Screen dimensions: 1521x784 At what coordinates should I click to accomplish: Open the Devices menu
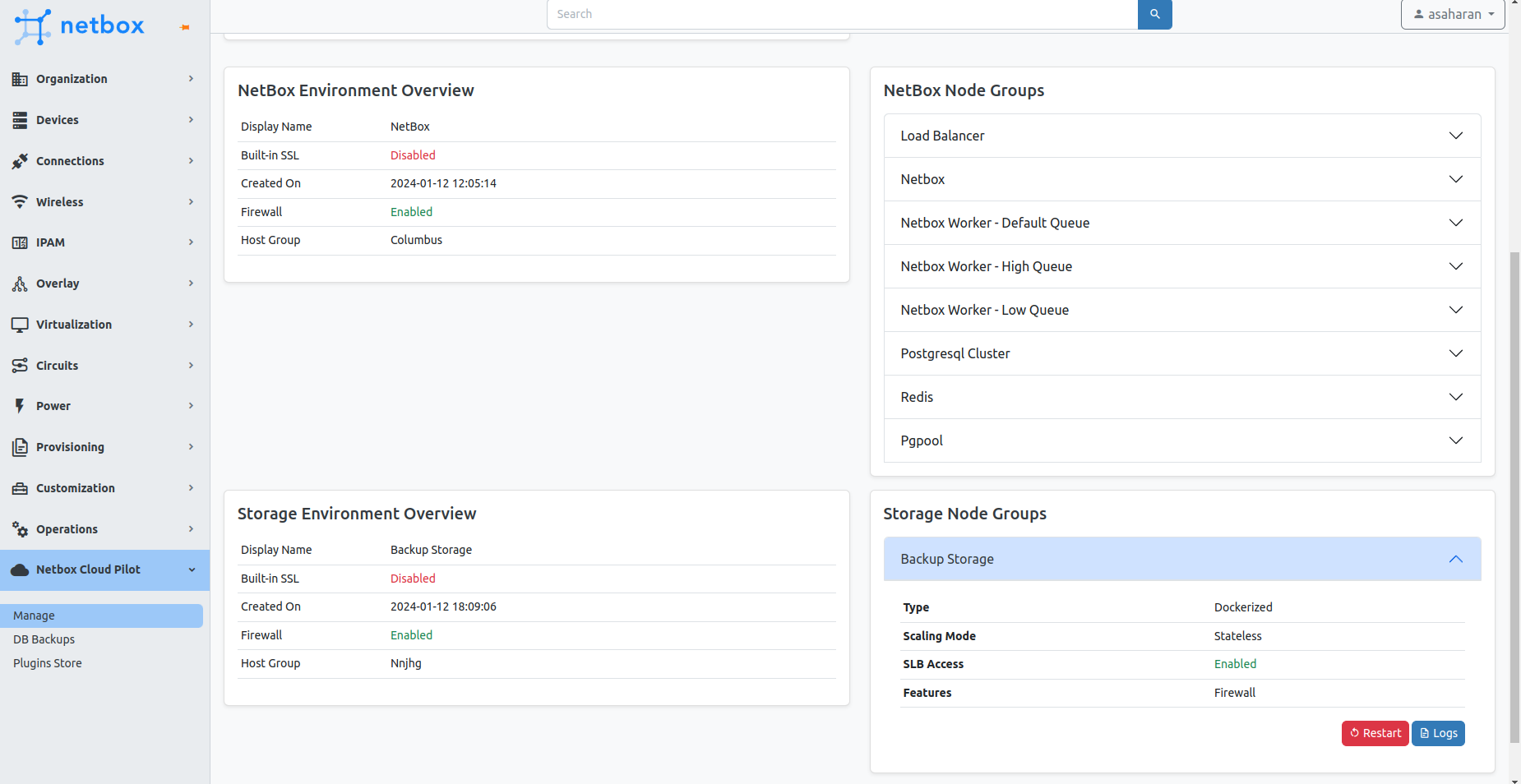(104, 120)
